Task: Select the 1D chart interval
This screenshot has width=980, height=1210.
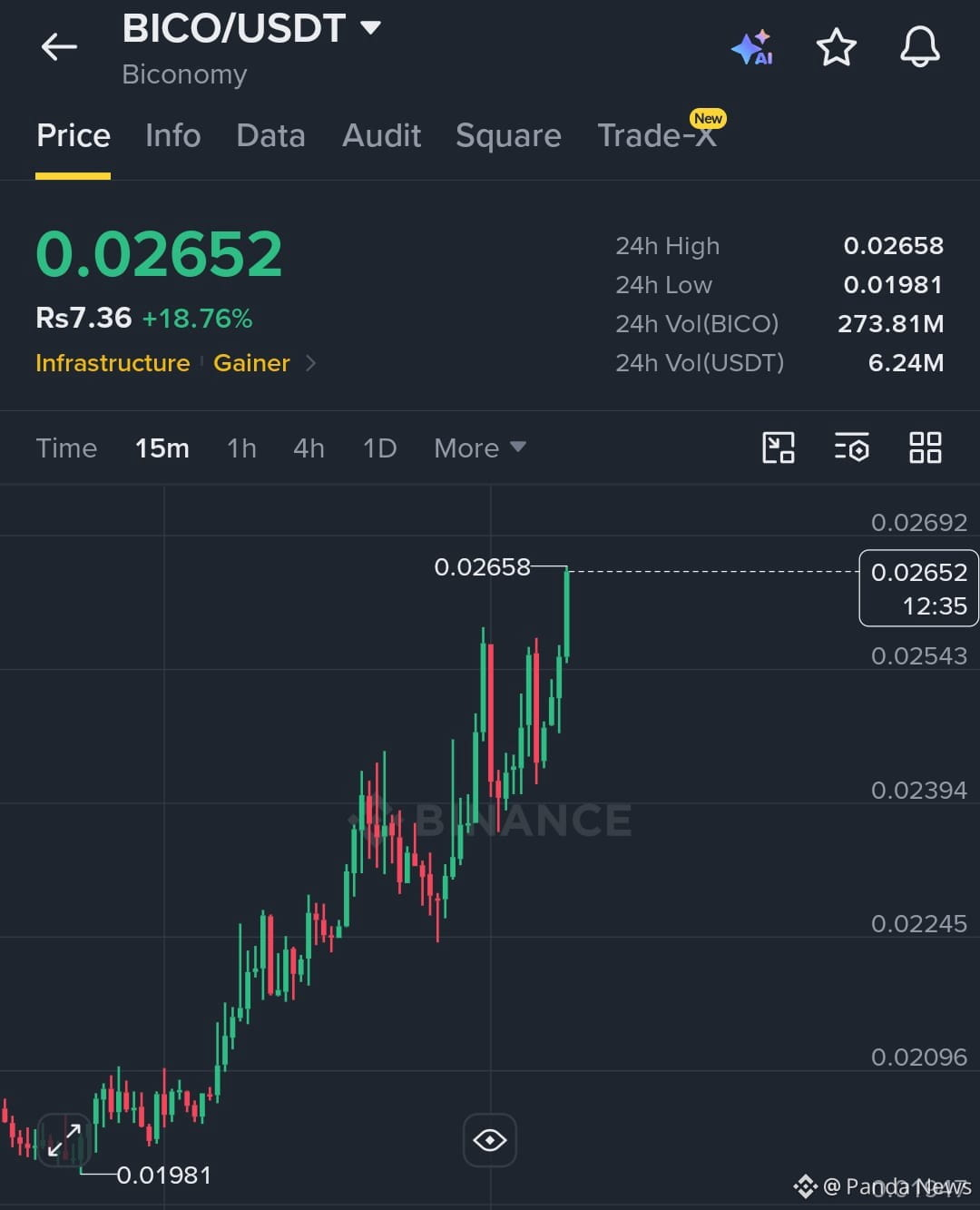Action: 379,448
